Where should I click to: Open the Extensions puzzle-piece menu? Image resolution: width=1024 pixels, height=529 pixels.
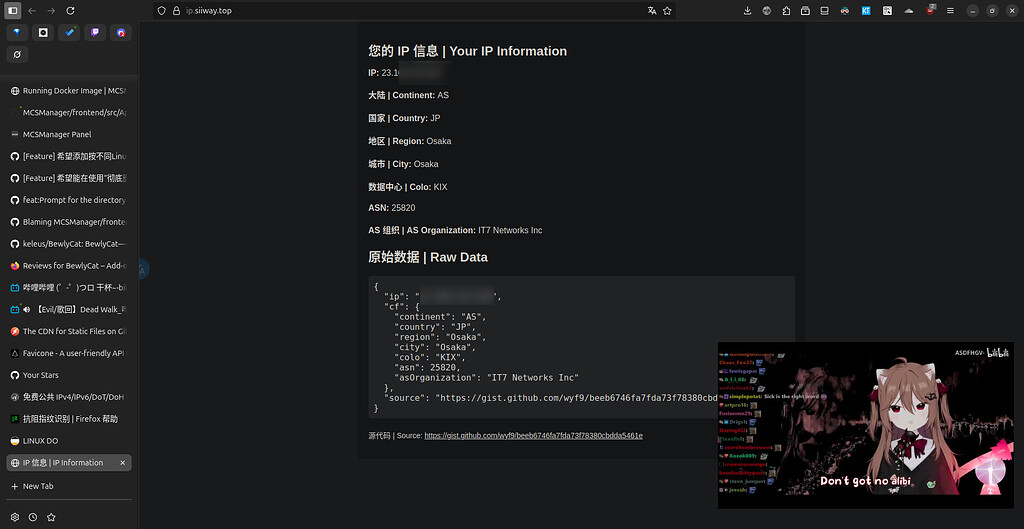(786, 10)
